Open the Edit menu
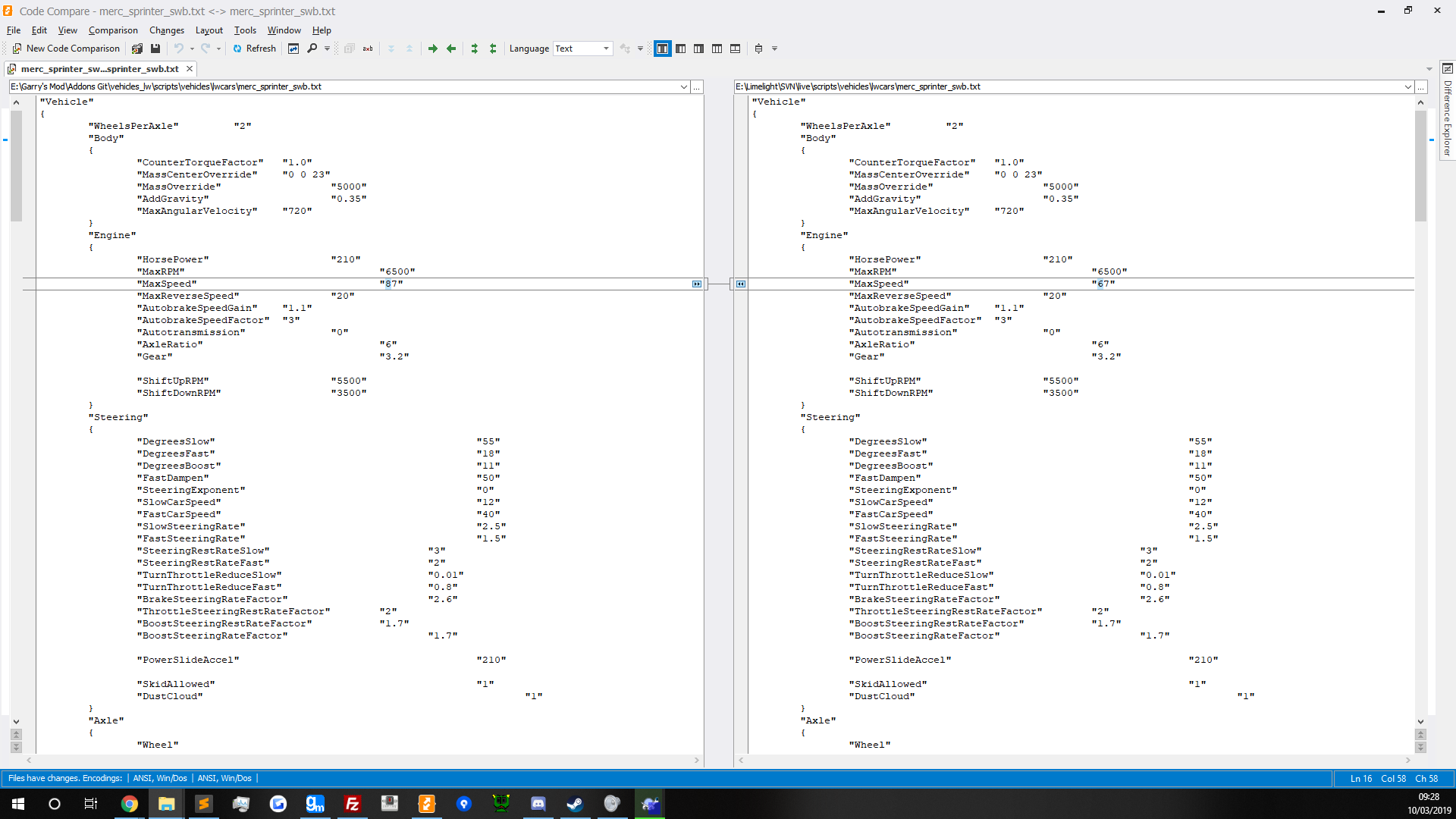This screenshot has width=1456, height=819. pyautogui.click(x=39, y=30)
